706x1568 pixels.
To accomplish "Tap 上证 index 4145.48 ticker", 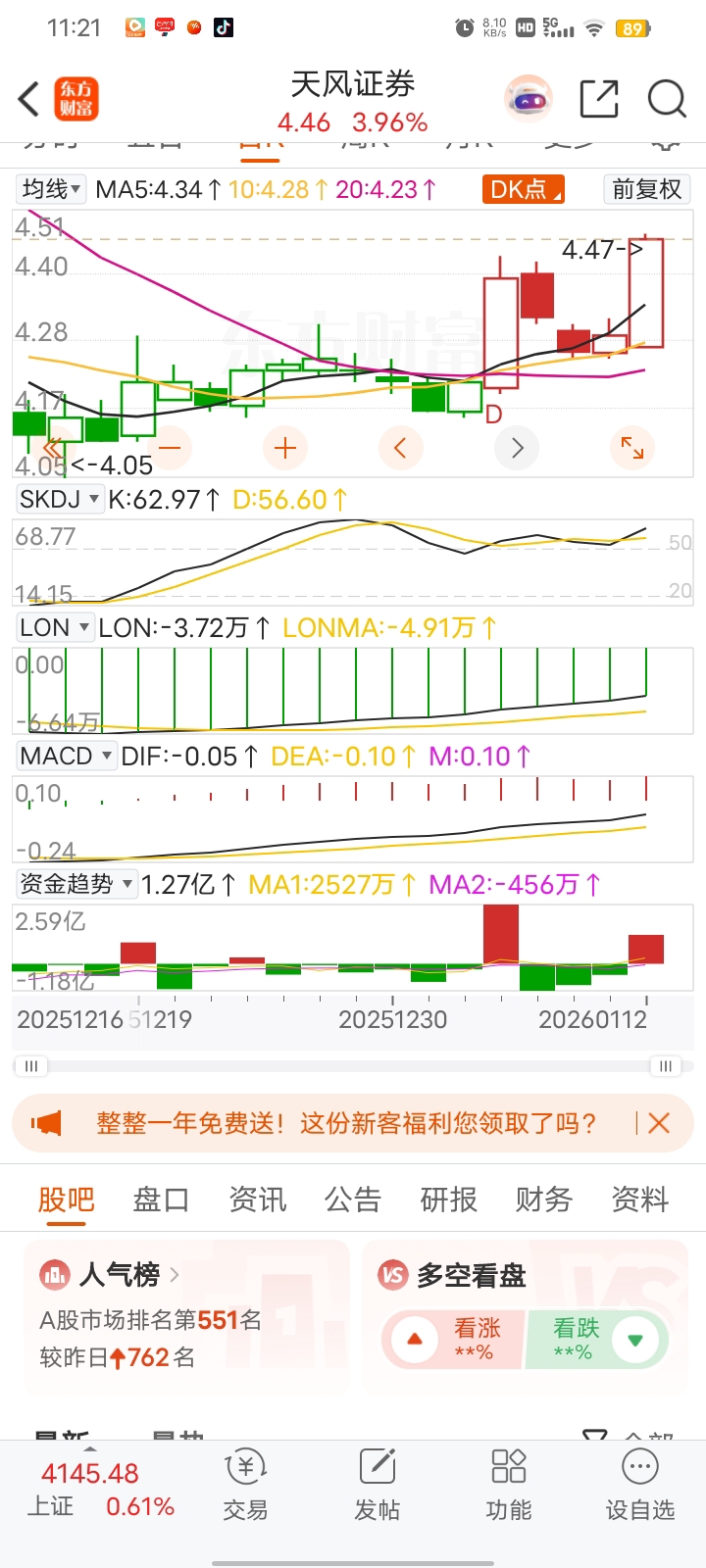I will point(100,1490).
